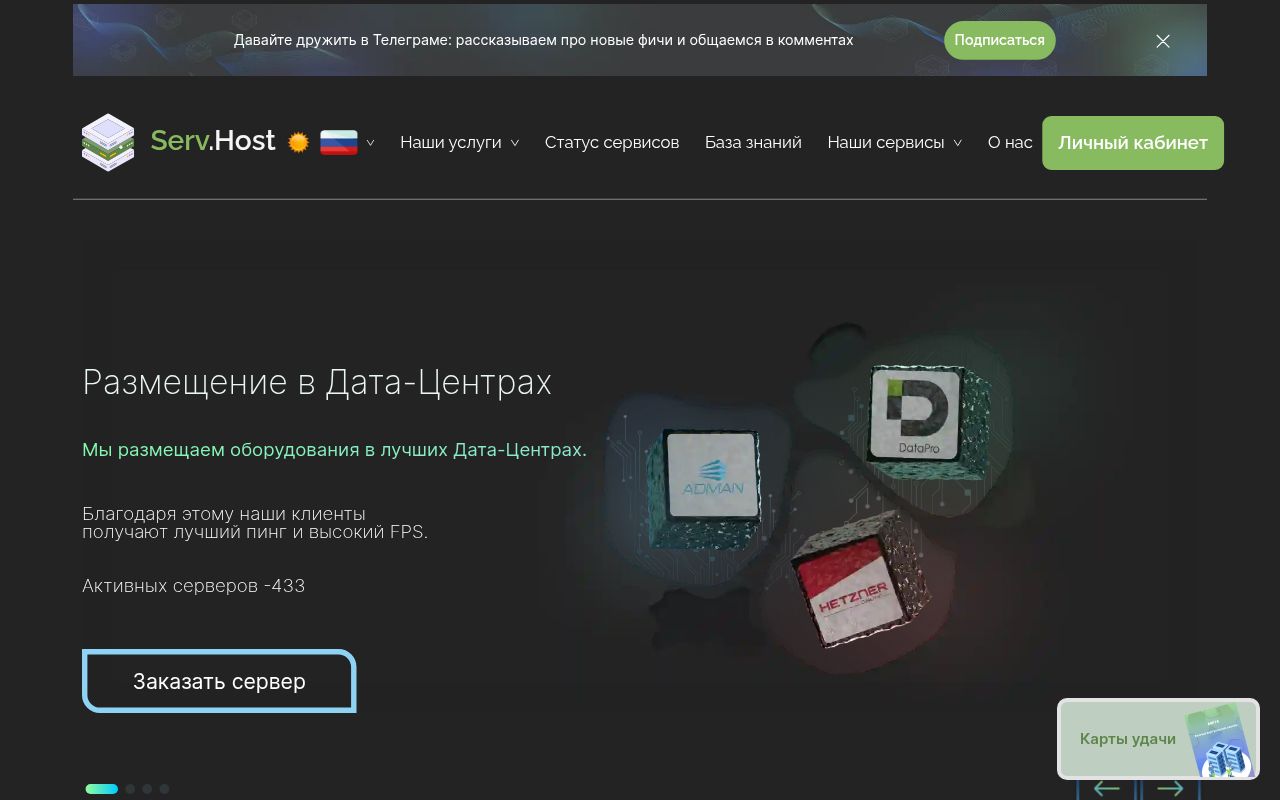This screenshot has height=800, width=1280.
Task: Go to previous slide arrow
Action: pos(1106,789)
